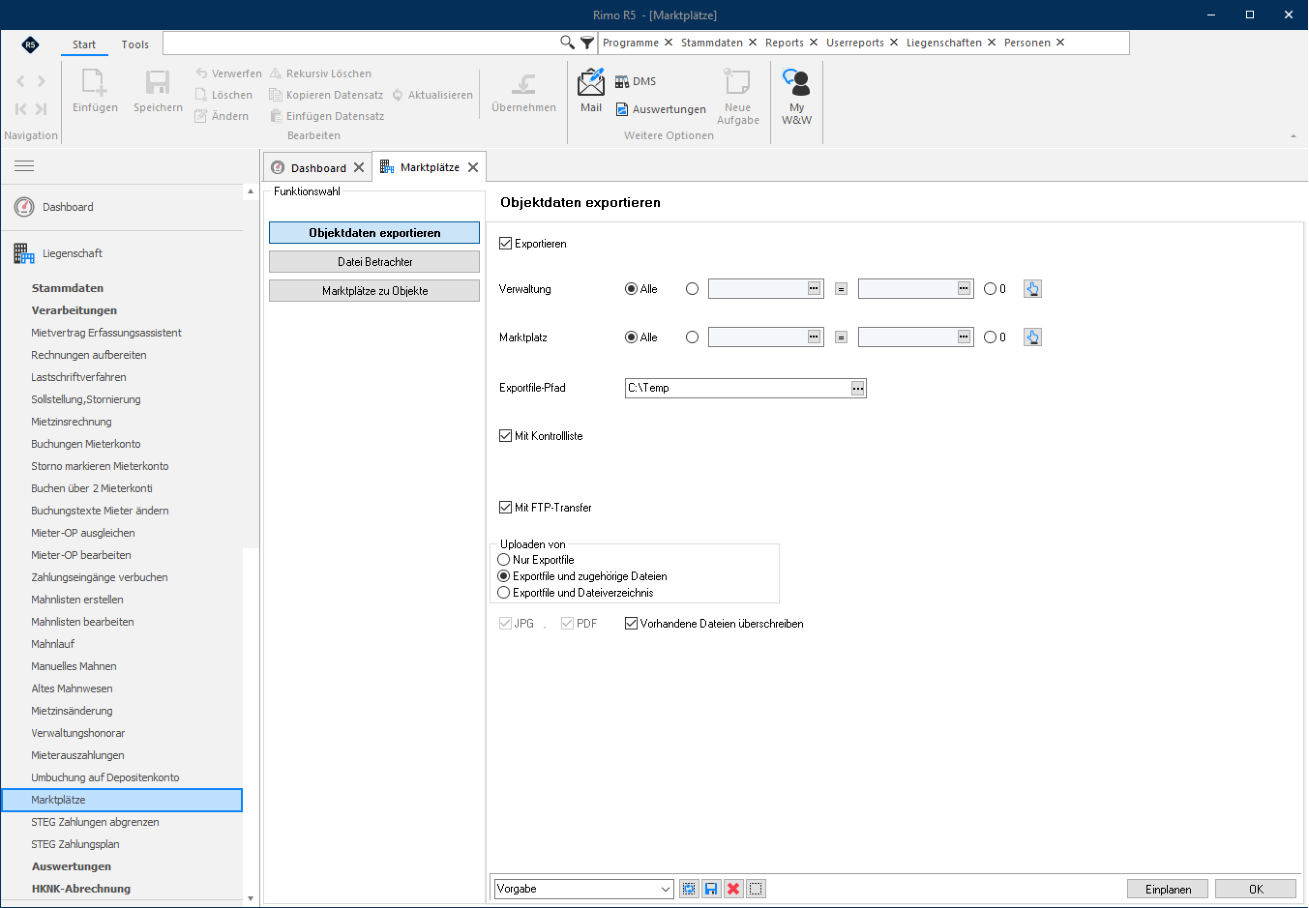The width and height of the screenshot is (1309, 908).
Task: Click the hand selection icon for Marktplatz
Action: 1033,337
